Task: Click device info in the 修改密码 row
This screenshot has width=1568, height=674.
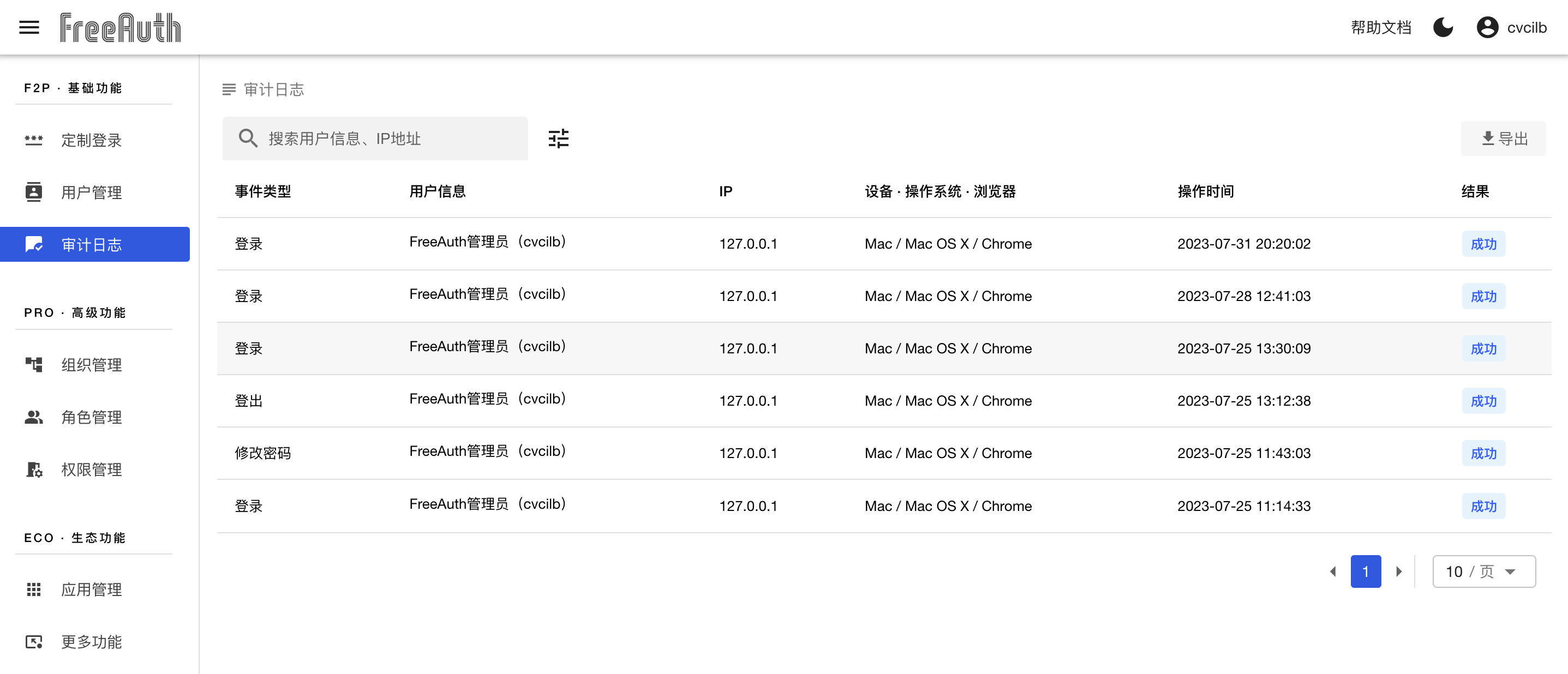Action: point(948,453)
